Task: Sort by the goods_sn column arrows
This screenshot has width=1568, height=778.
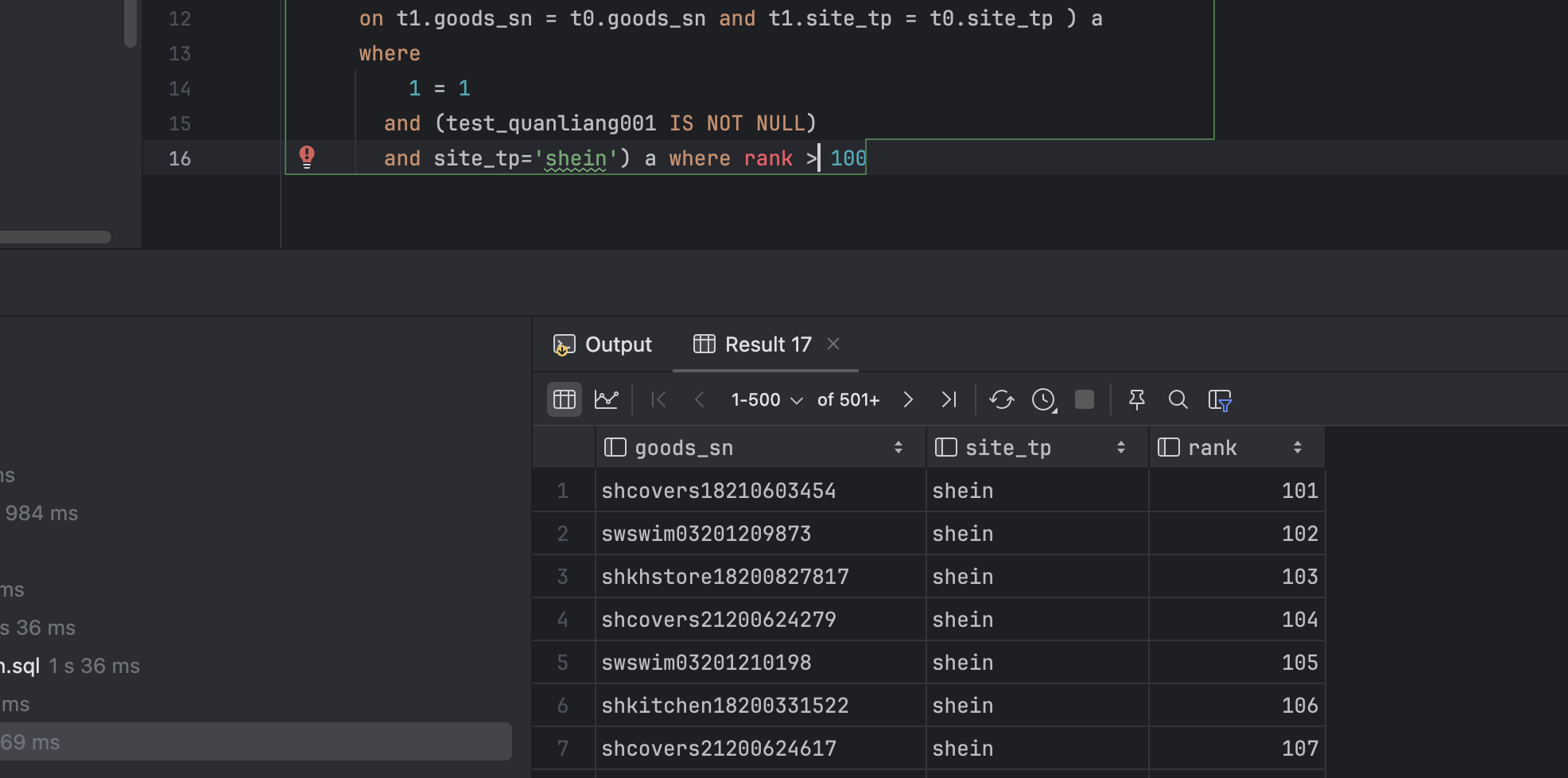Action: (x=898, y=448)
